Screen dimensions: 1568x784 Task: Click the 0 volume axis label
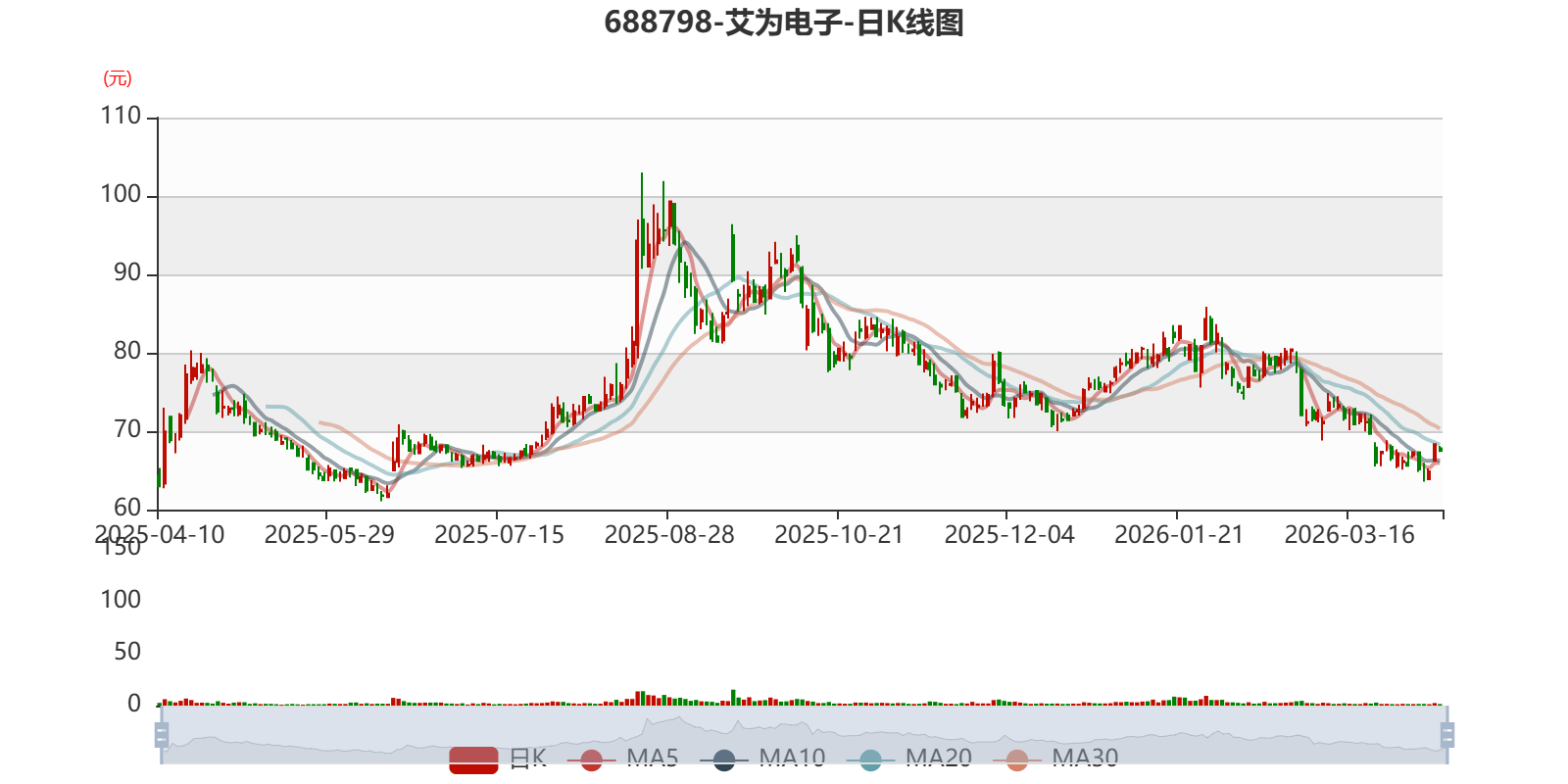click(x=134, y=704)
